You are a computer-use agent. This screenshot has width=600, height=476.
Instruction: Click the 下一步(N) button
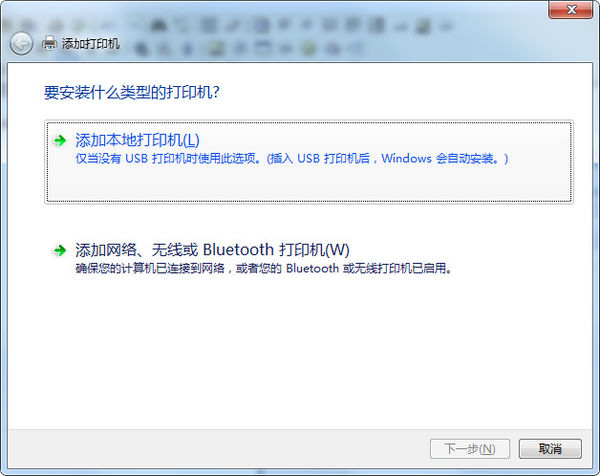tap(470, 449)
